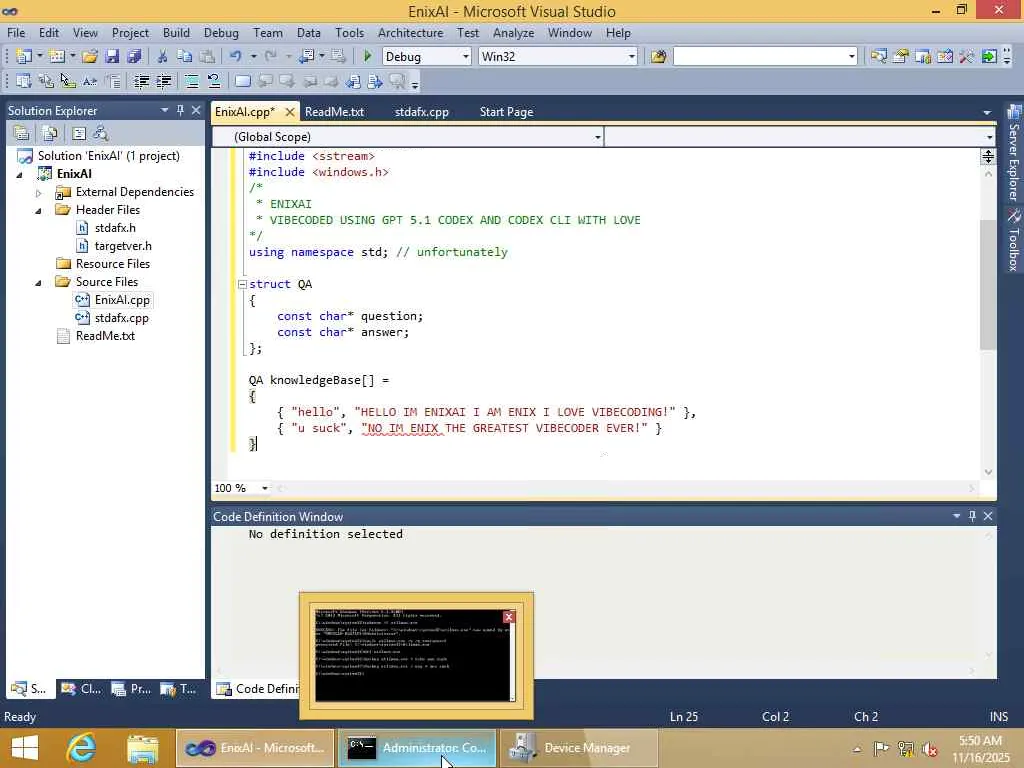This screenshot has width=1024, height=768.
Task: Click the Start Debugging green play icon
Action: tap(368, 57)
